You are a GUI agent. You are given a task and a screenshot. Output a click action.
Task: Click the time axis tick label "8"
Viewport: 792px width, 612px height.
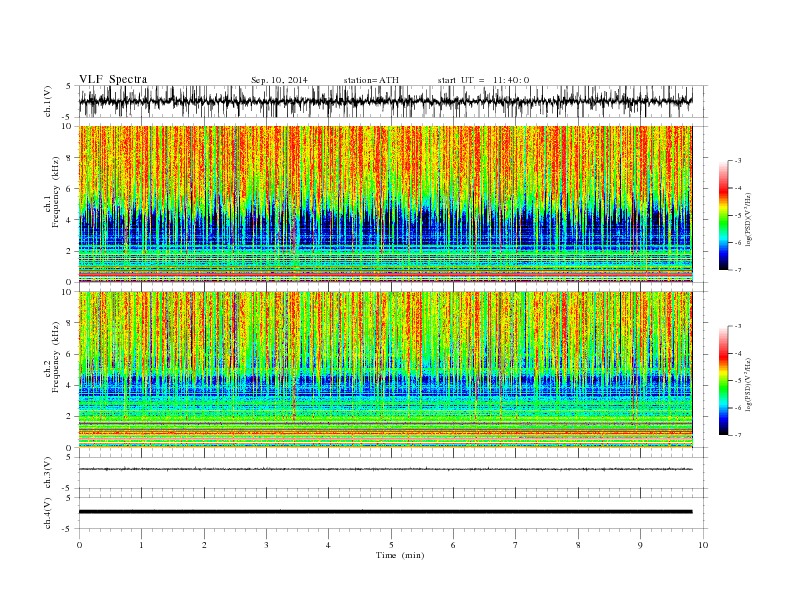point(578,545)
